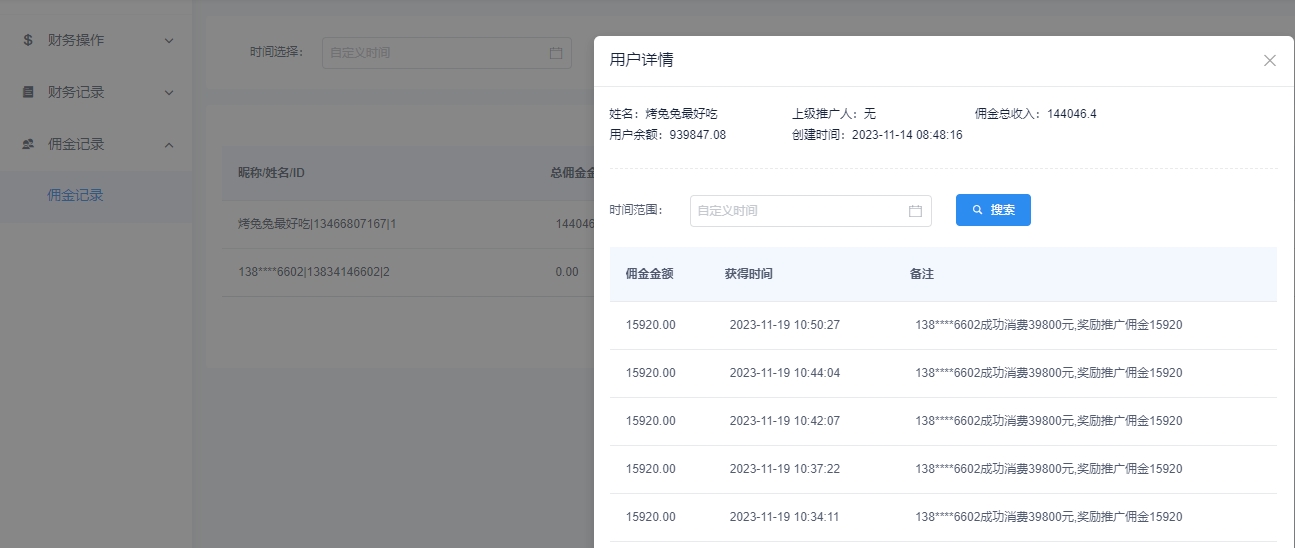
Task: Click the 上级推广人：无 text
Action: (x=834, y=114)
